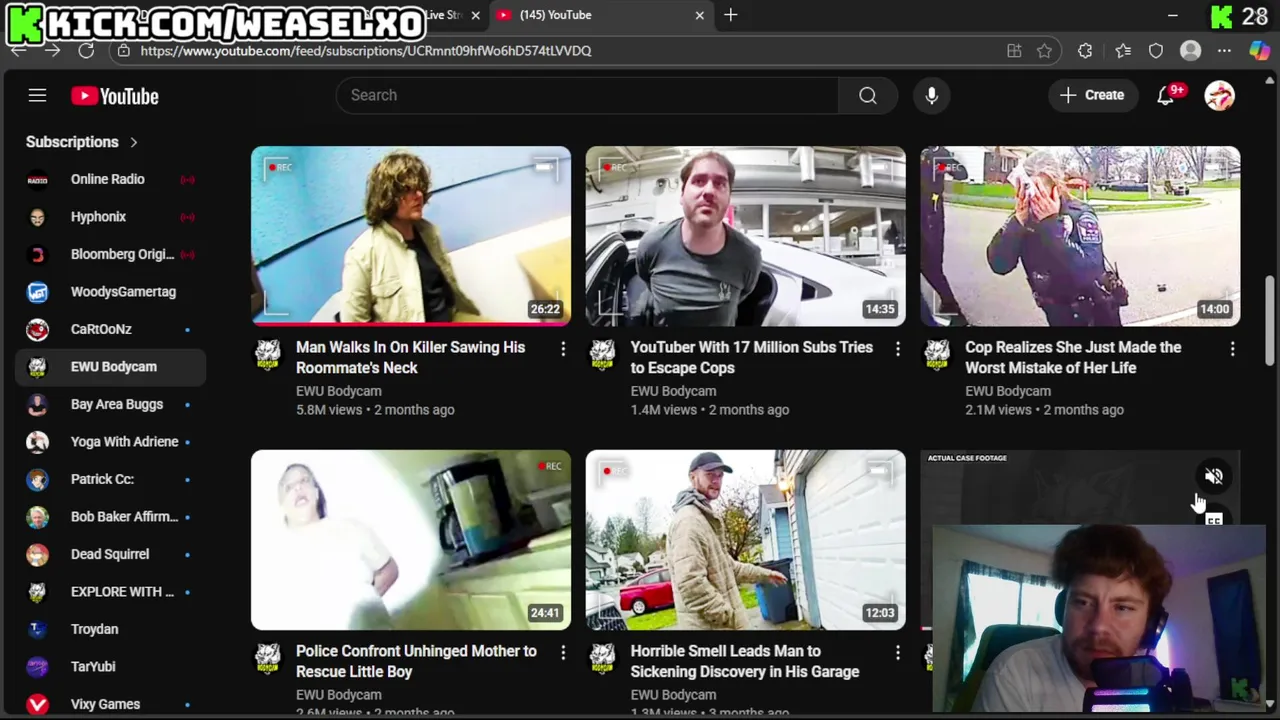This screenshot has height=720, width=1280.
Task: Open the YouTube hamburger guide menu
Action: [x=37, y=95]
